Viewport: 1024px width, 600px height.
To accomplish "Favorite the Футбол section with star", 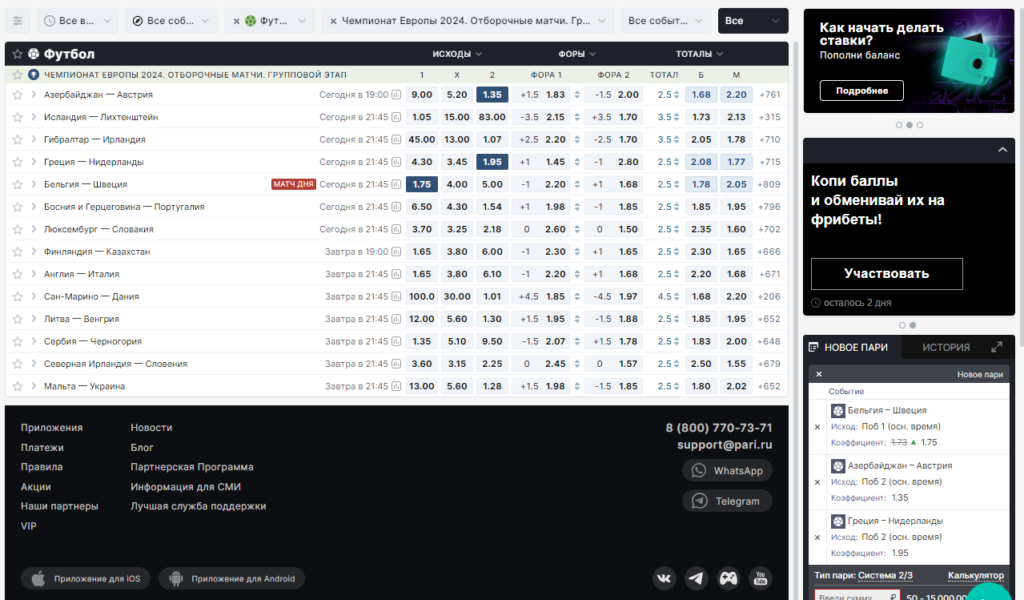I will coord(18,54).
